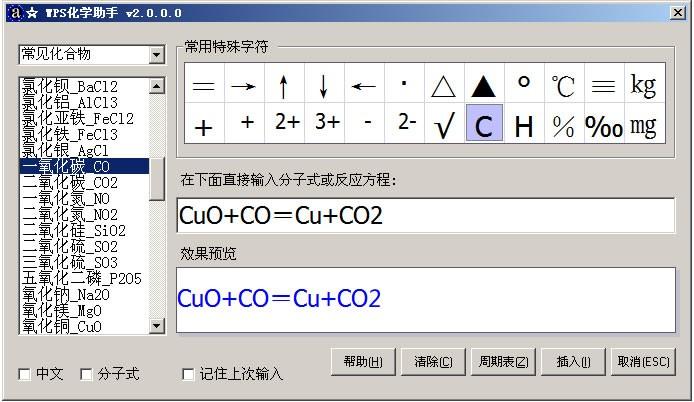
Task: Select 氯化铝_AlCl3 in the list
Action: click(85, 102)
